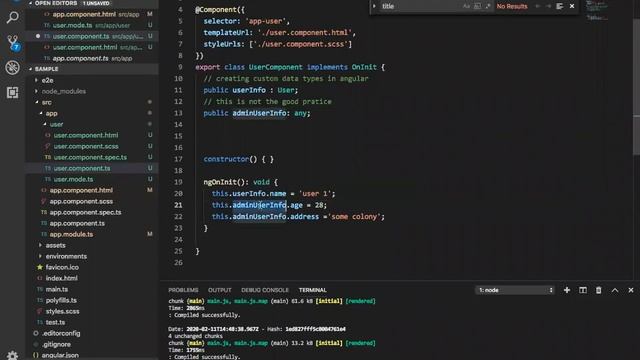Viewport: 640px width, 360px height.
Task: Open app.component.spec.ts file
Action: point(85,212)
